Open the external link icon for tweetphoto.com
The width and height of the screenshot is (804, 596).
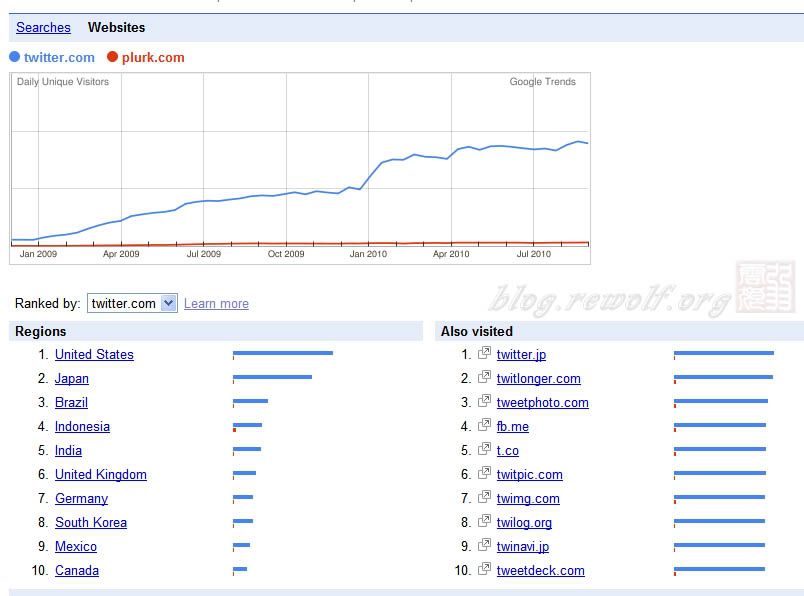484,401
